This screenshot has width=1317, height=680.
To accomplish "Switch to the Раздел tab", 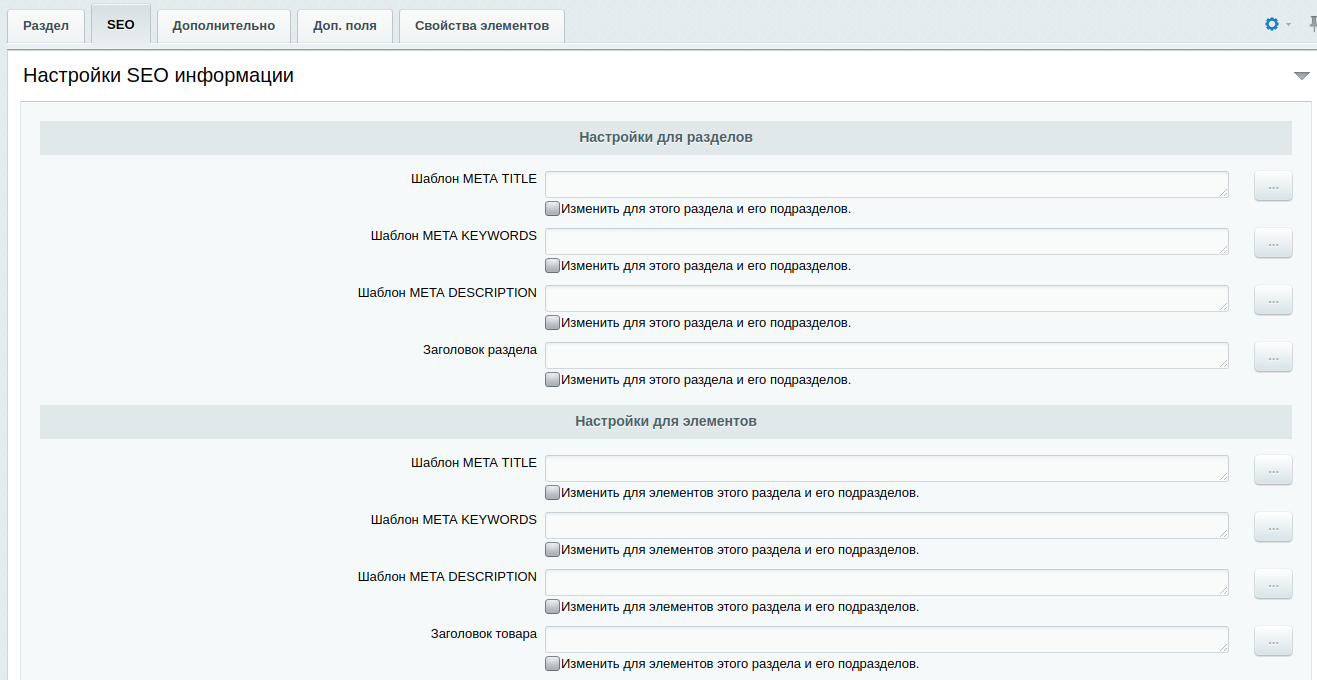I will click(46, 26).
